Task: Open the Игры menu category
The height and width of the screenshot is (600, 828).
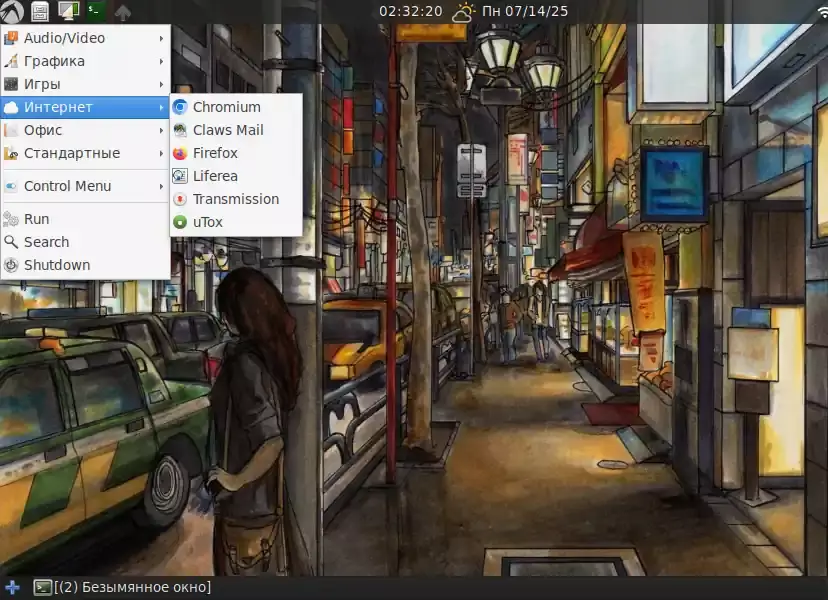Action: click(85, 85)
